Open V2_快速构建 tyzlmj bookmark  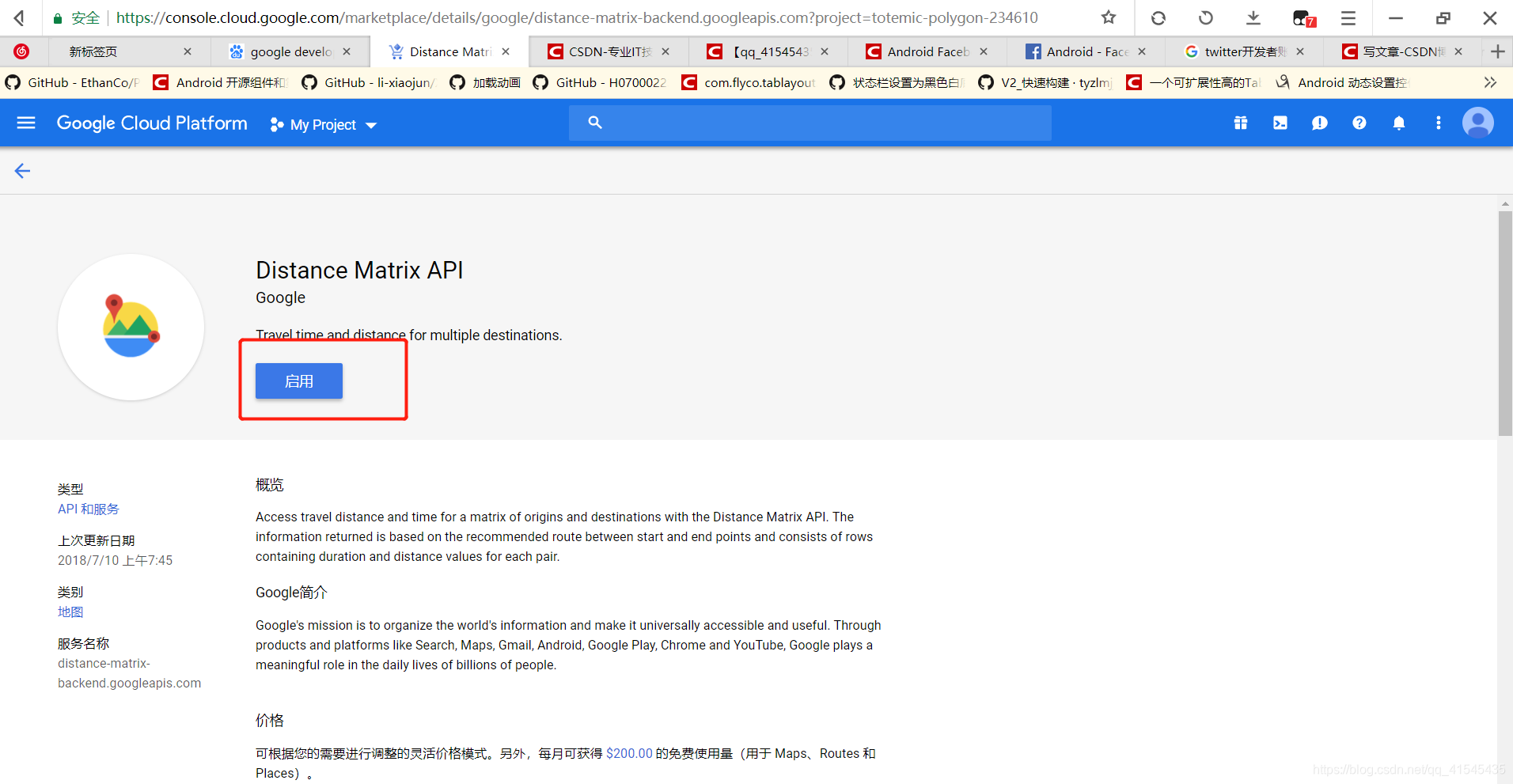point(1046,82)
